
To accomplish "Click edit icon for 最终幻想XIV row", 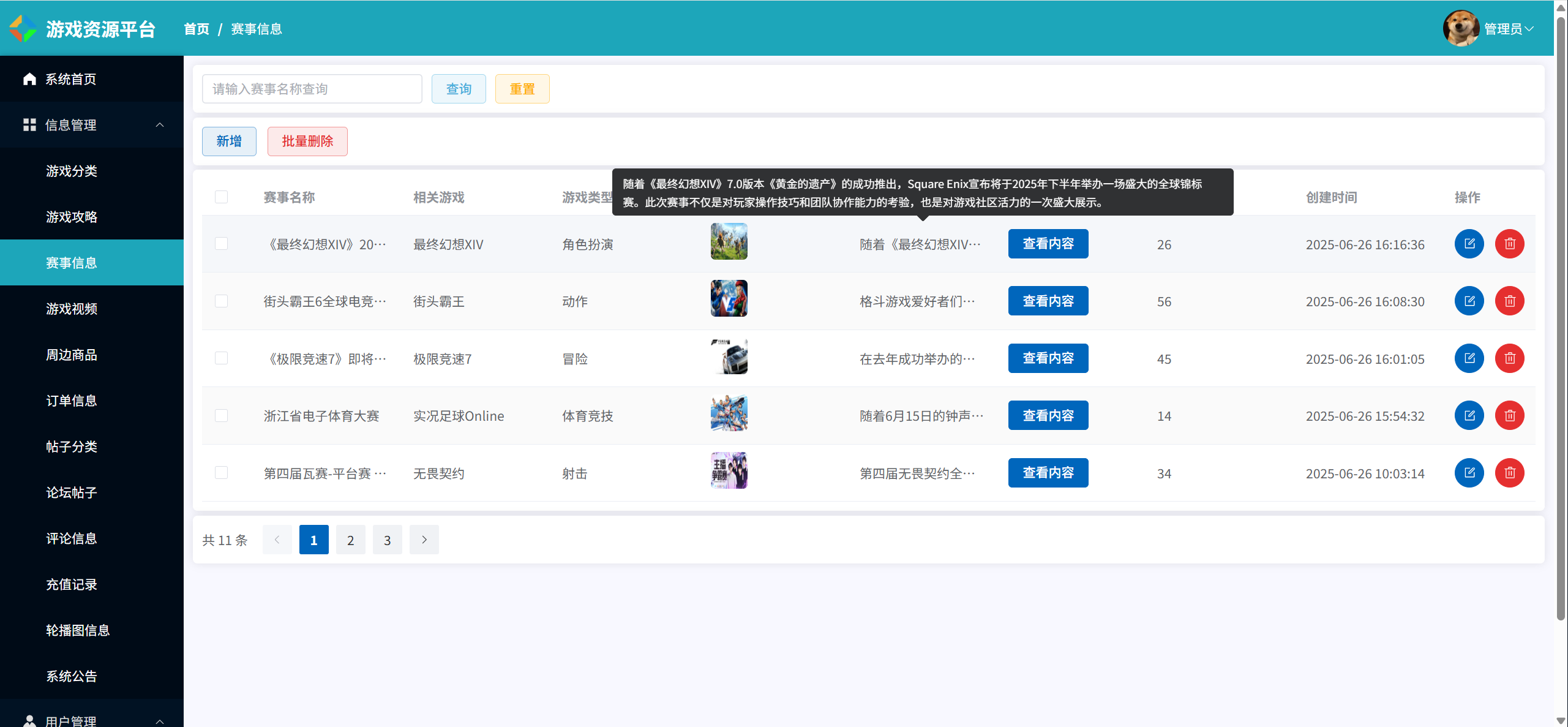I will point(1469,244).
